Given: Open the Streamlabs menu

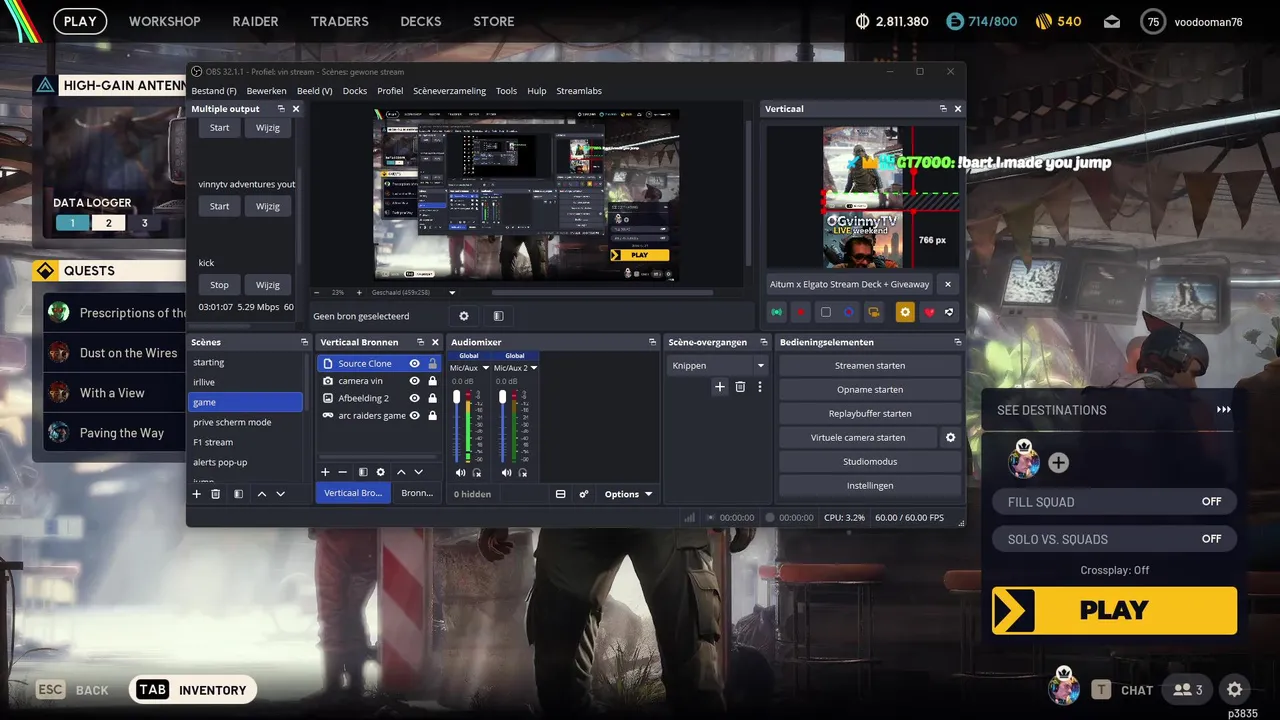Looking at the screenshot, I should coord(579,91).
